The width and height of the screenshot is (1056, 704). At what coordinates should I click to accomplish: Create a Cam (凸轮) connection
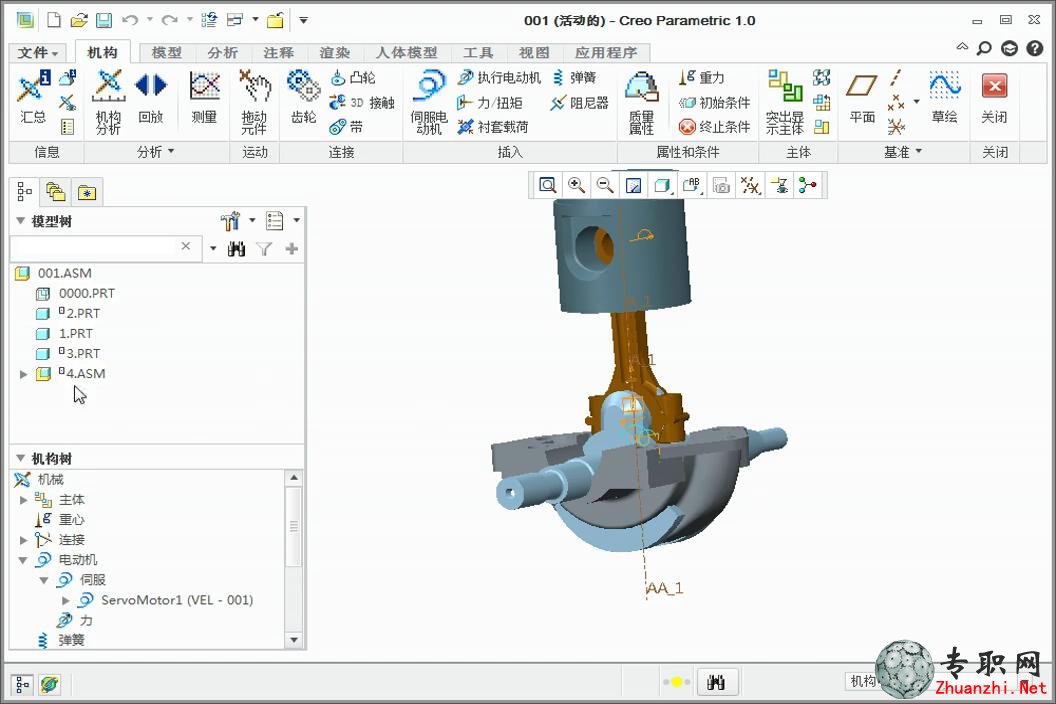coord(352,78)
